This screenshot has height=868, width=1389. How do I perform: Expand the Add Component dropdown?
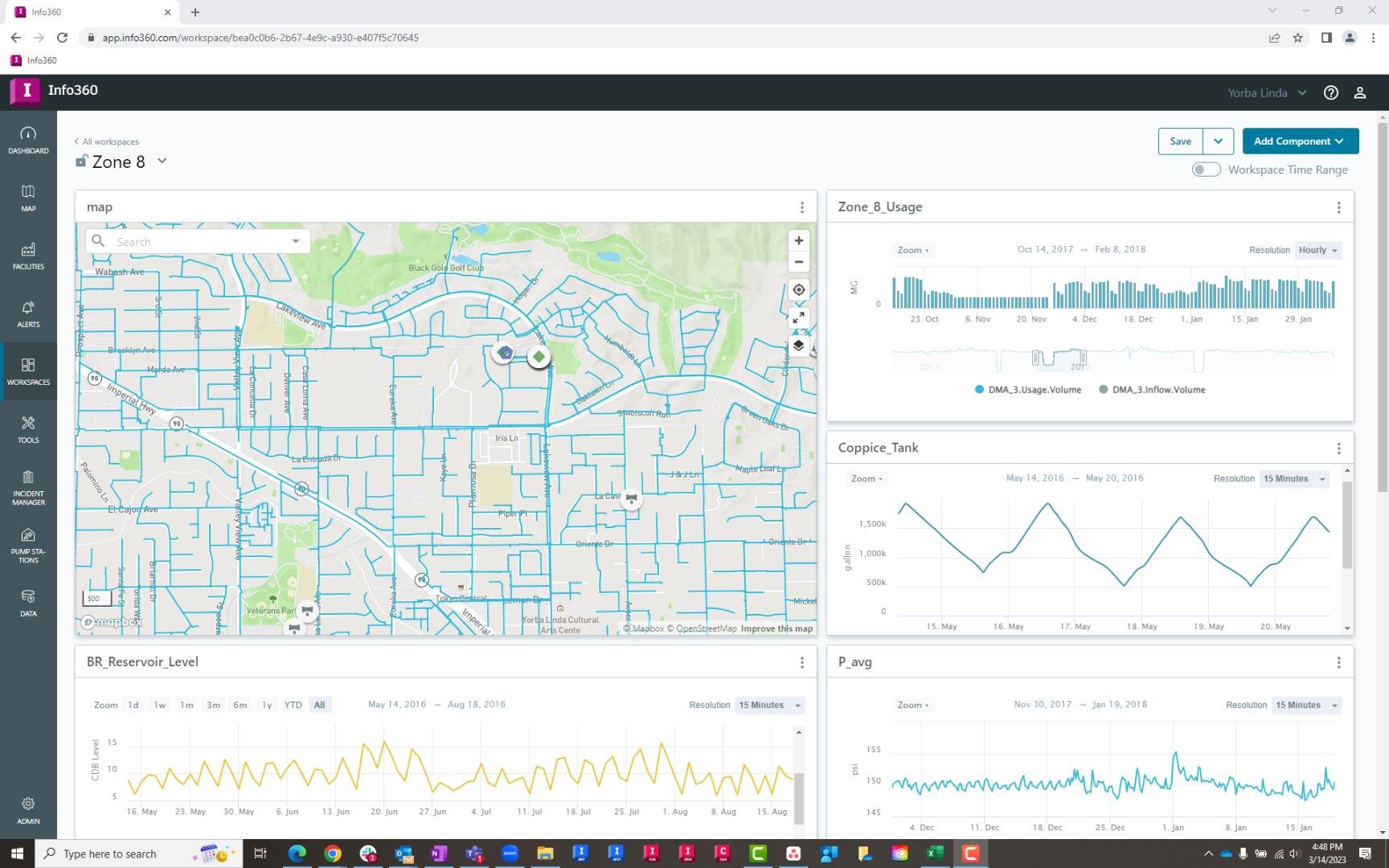tap(1300, 141)
